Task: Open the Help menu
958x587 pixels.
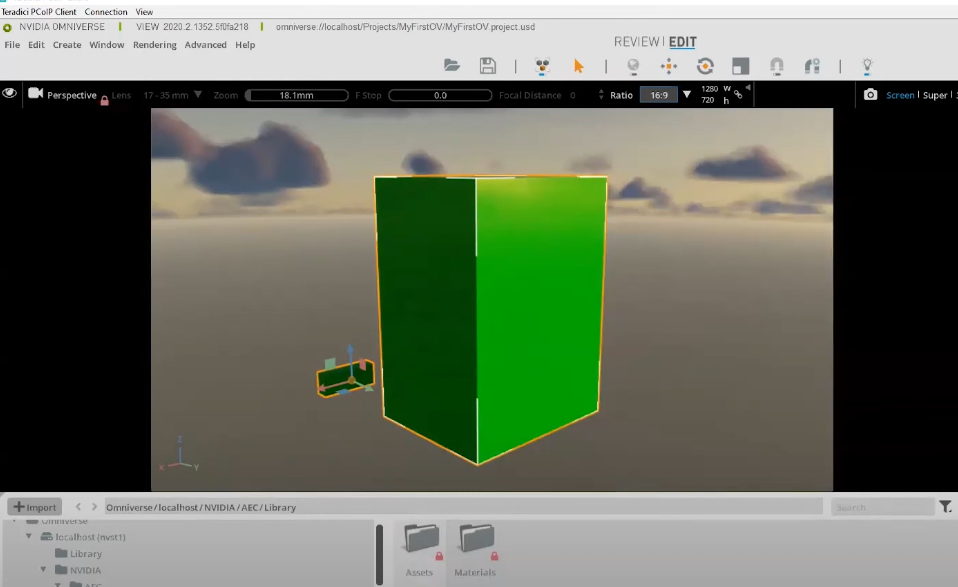Action: 245,45
